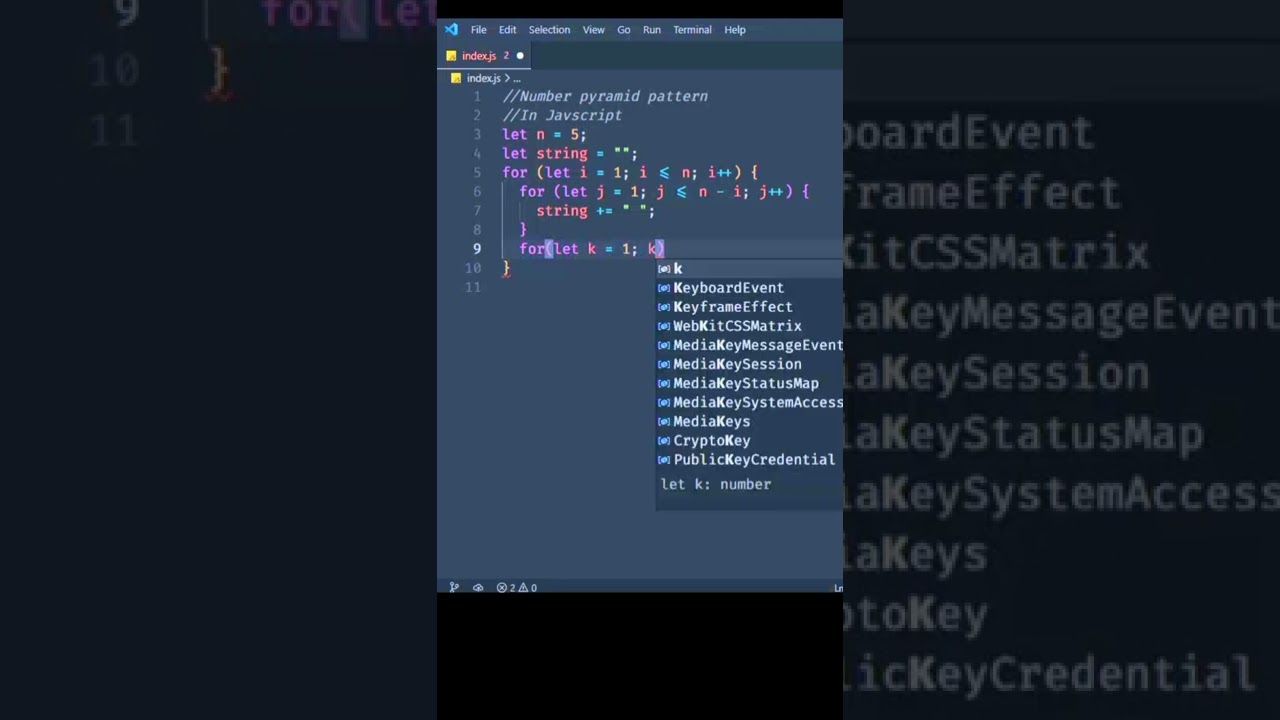1280x720 pixels.
Task: Click line number 9 in gutter
Action: pyautogui.click(x=477, y=249)
